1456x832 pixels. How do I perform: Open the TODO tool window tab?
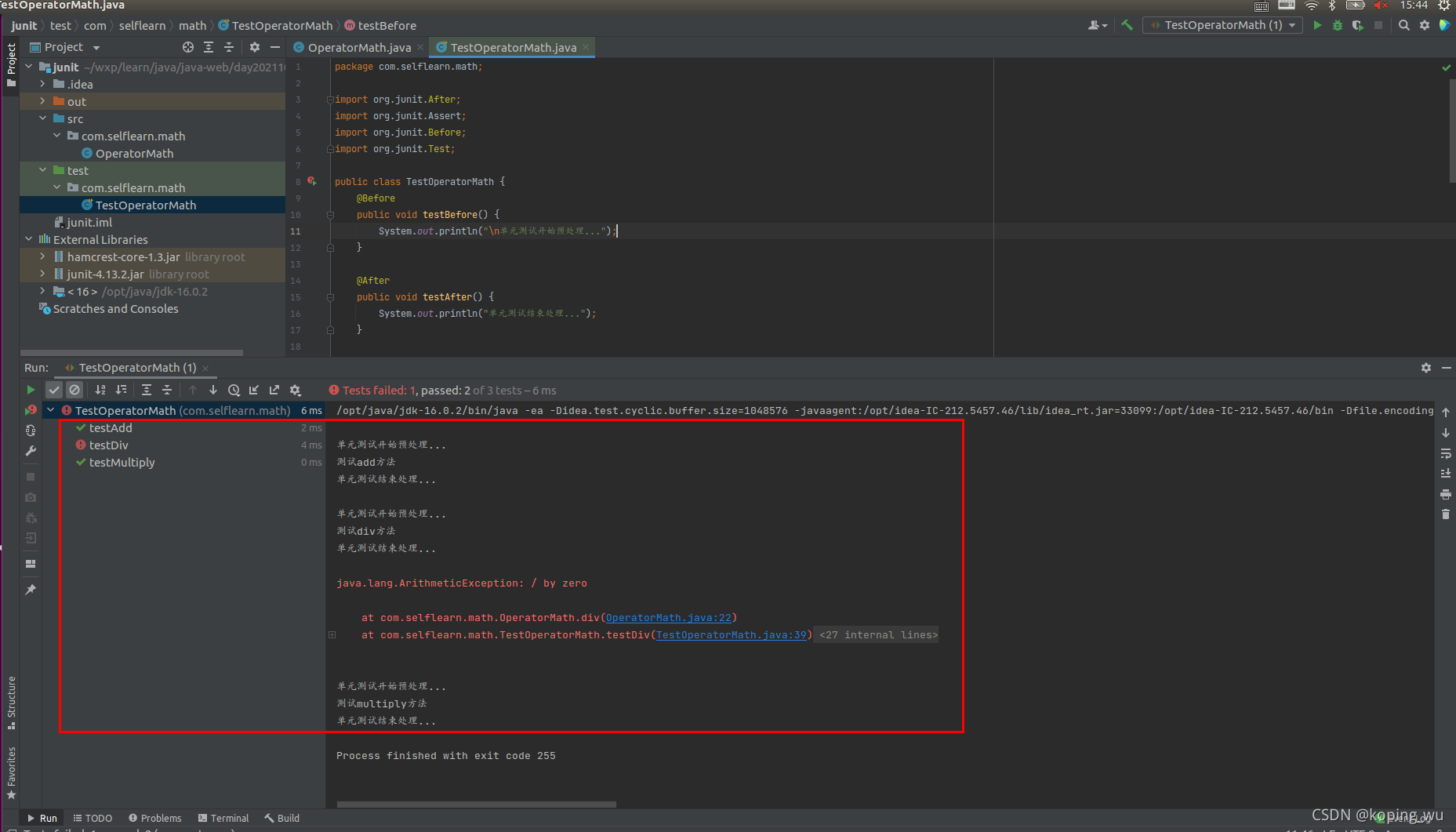(93, 818)
